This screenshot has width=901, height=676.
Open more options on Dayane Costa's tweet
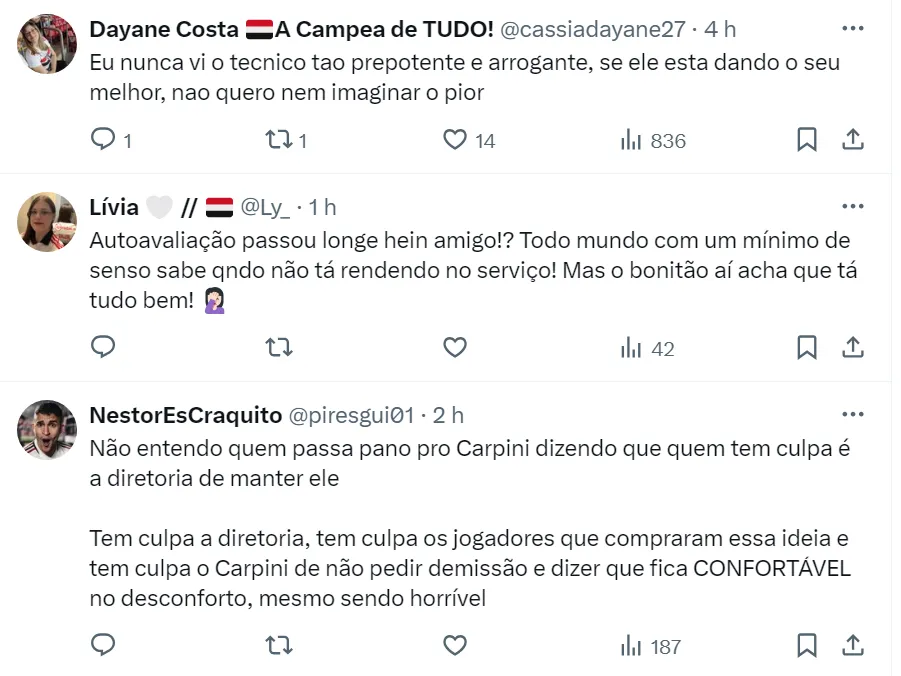(x=853, y=29)
